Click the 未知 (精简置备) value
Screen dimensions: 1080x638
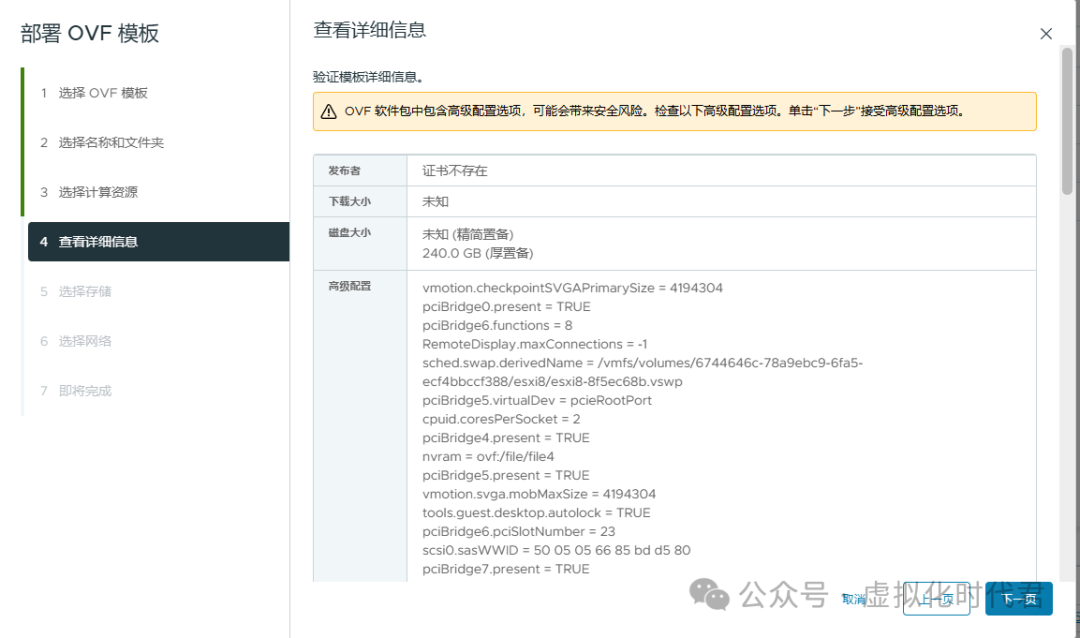468,234
